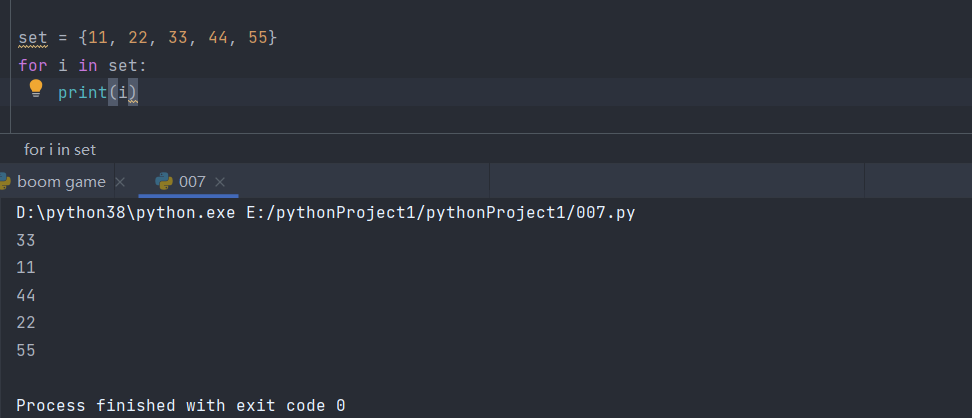This screenshot has height=418, width=972.
Task: Switch to the boom game tab
Action: (61, 181)
